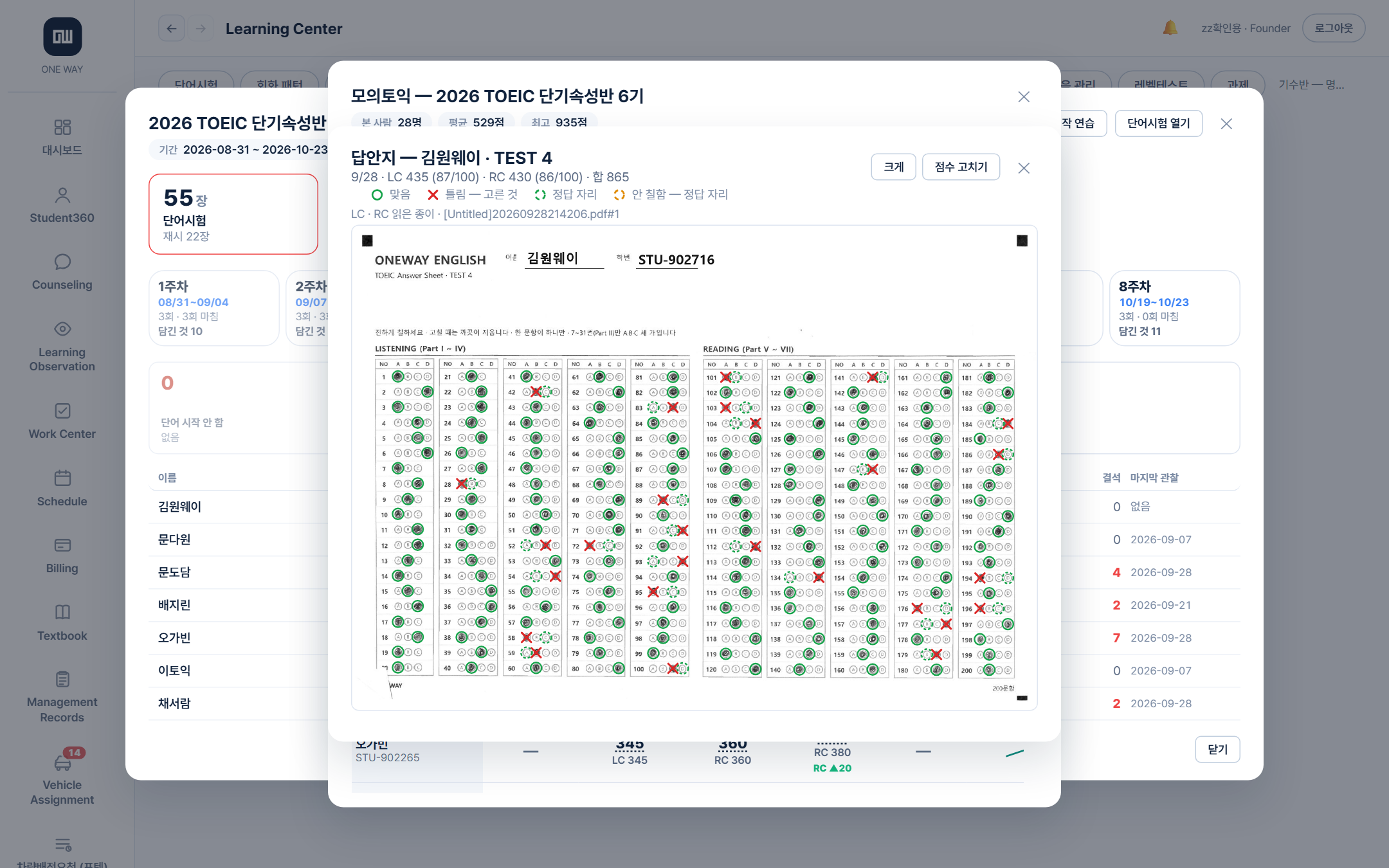Click the Learning Center page title
The width and height of the screenshot is (1389, 868).
[284, 29]
